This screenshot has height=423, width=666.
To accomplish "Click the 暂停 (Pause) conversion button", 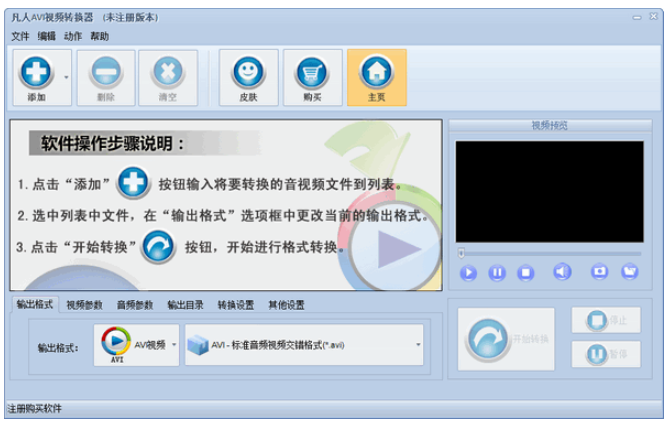I will click(x=606, y=354).
